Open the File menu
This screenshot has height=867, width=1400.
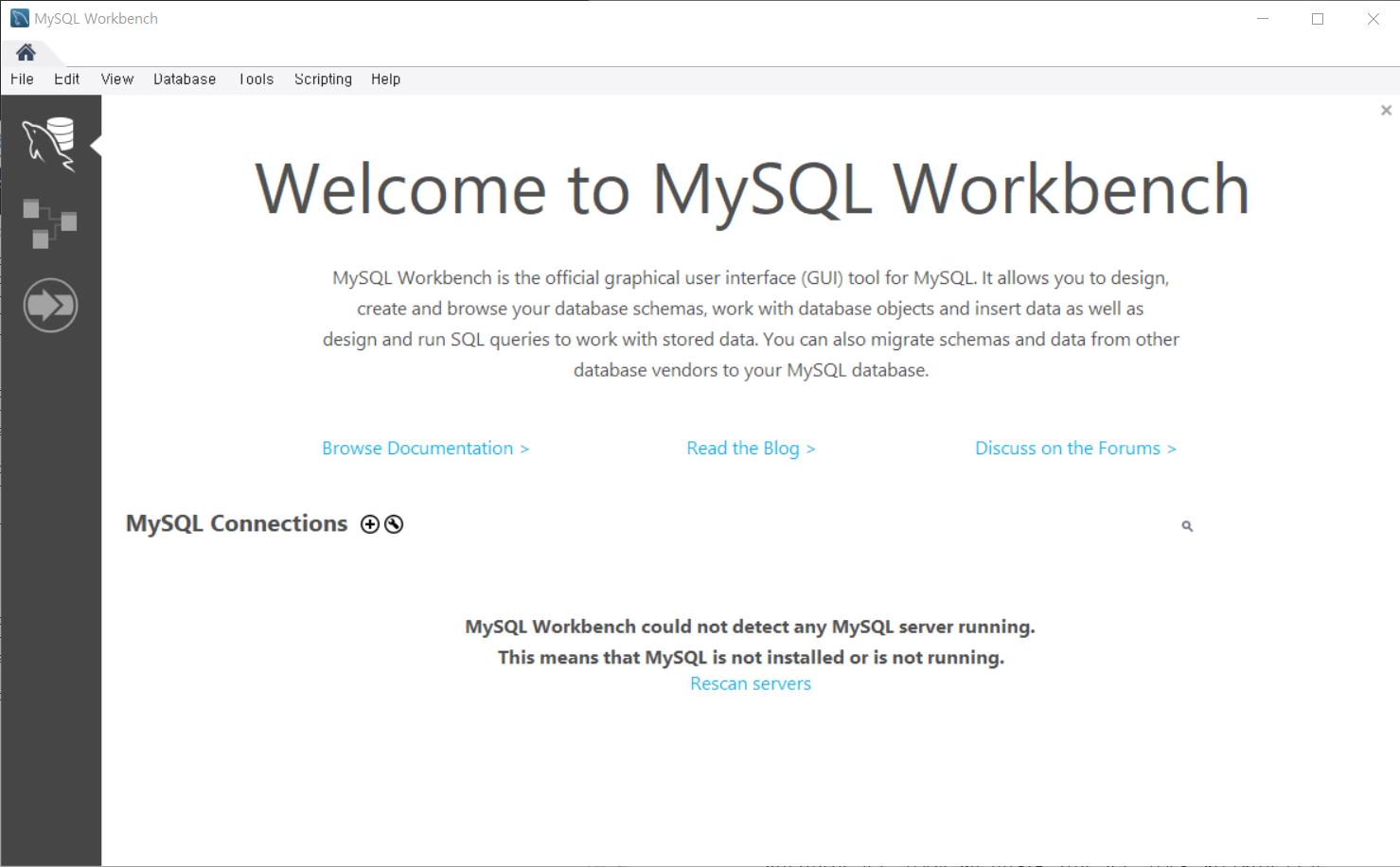[x=22, y=80]
